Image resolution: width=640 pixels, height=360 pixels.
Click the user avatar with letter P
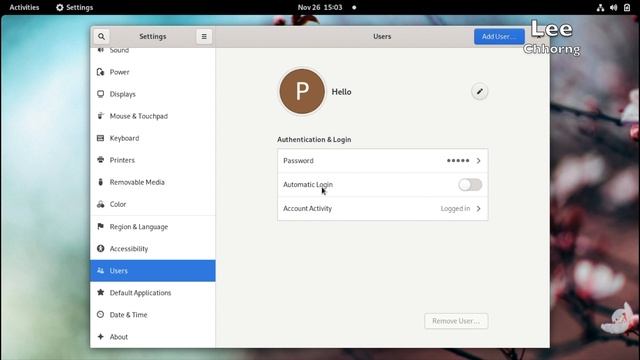point(302,91)
